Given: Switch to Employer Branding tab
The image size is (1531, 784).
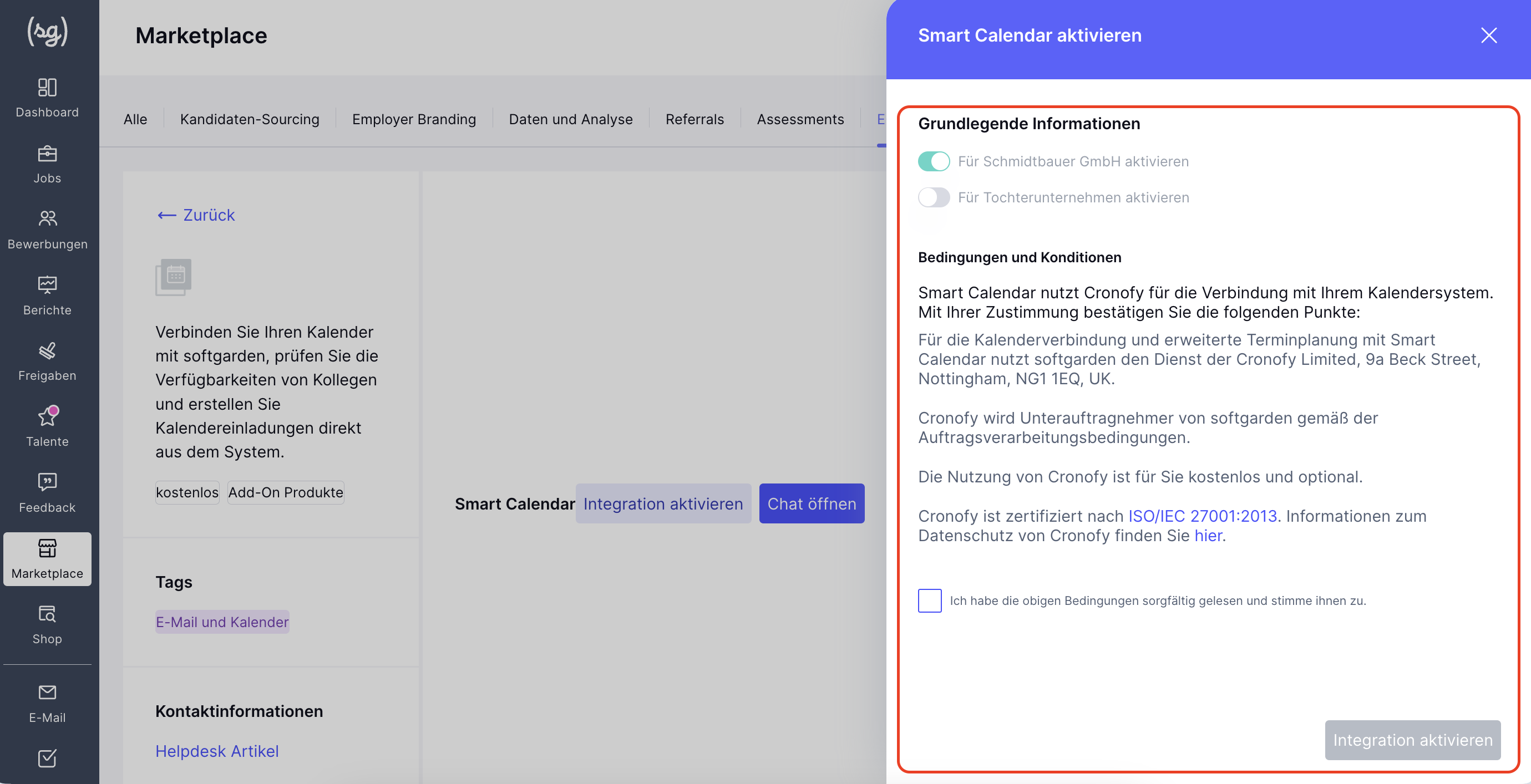Looking at the screenshot, I should click(x=414, y=119).
